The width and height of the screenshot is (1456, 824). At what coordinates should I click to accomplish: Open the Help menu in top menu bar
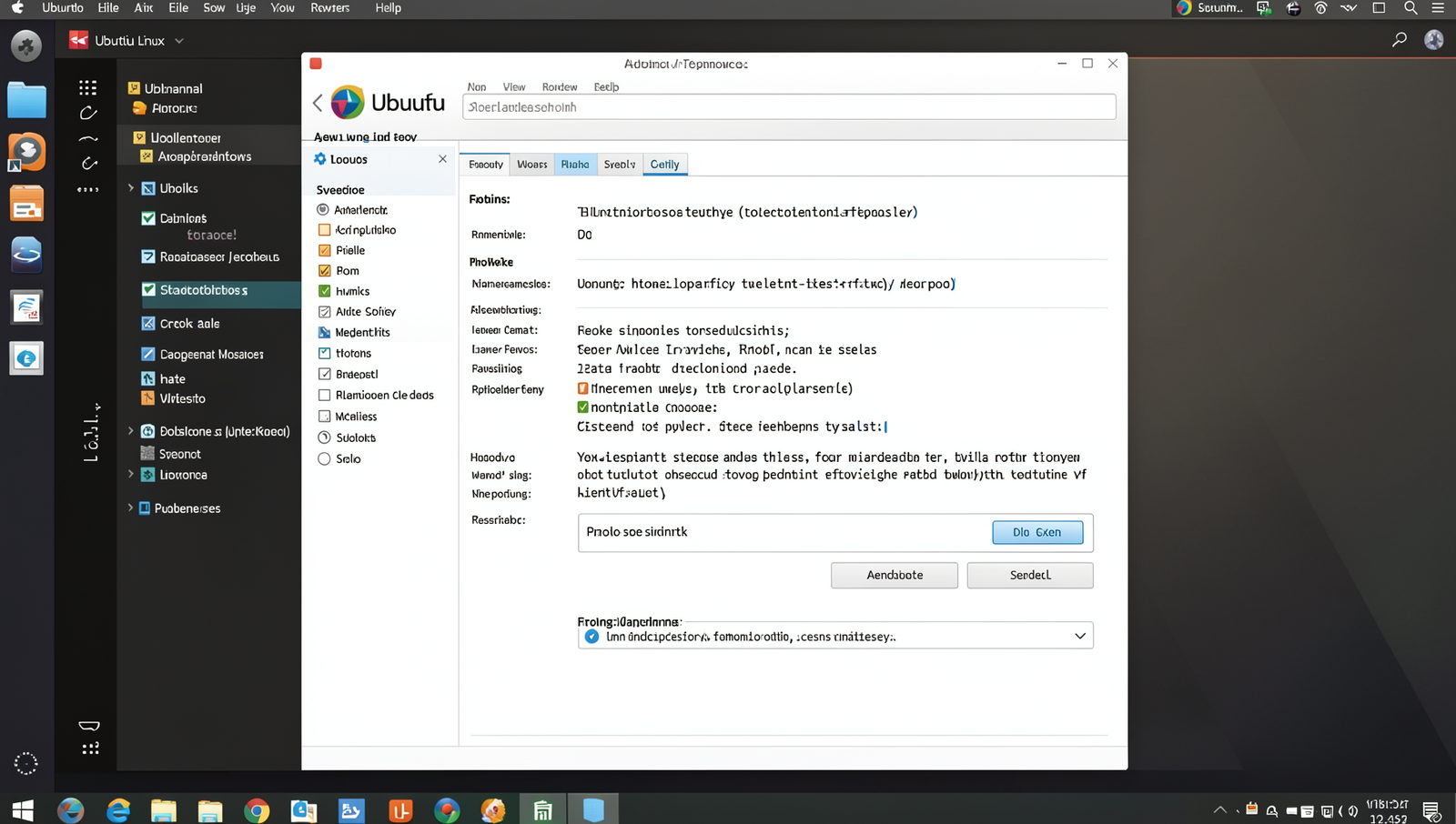click(388, 7)
